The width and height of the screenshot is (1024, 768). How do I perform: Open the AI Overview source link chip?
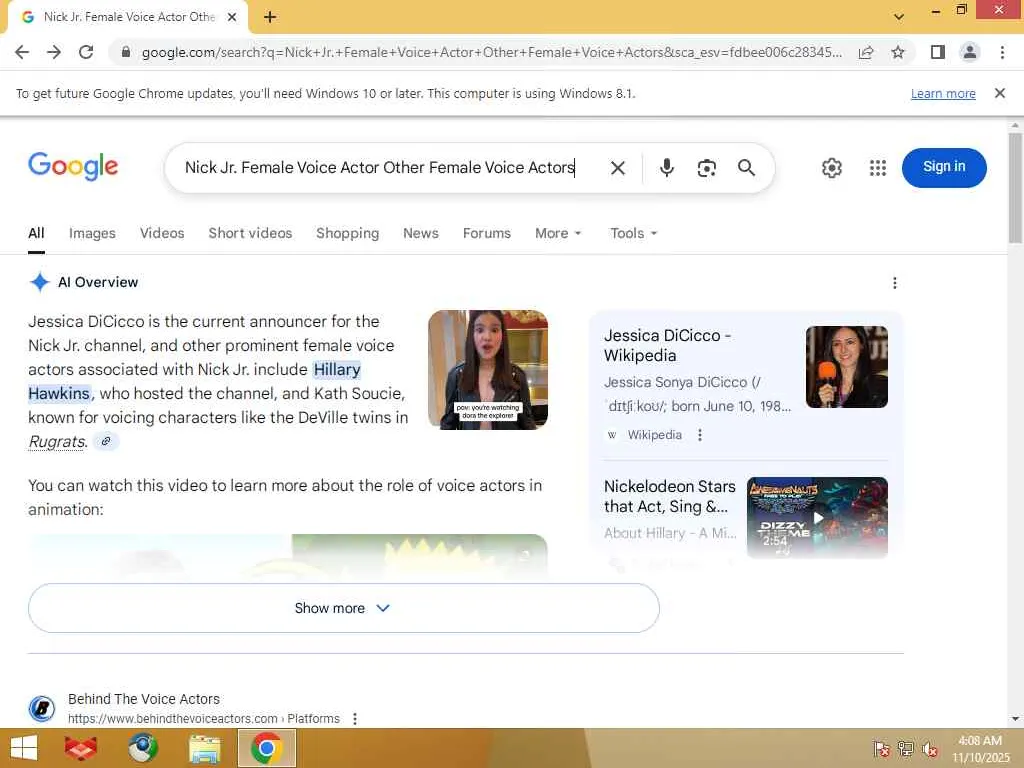coord(106,441)
